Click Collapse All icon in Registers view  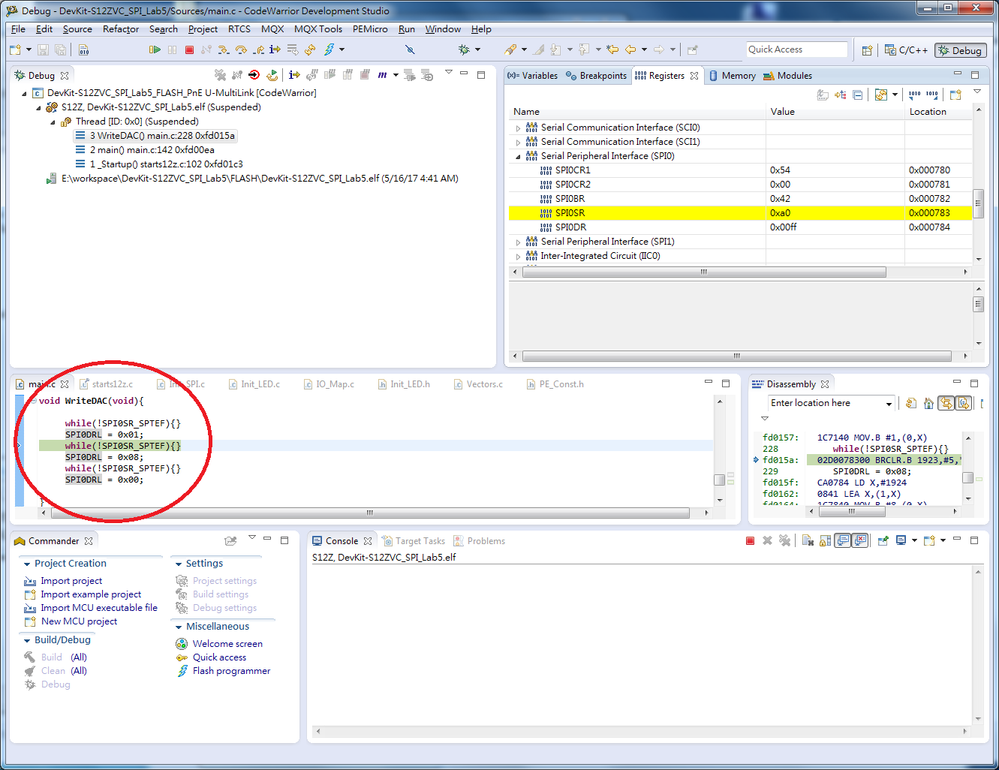(858, 95)
